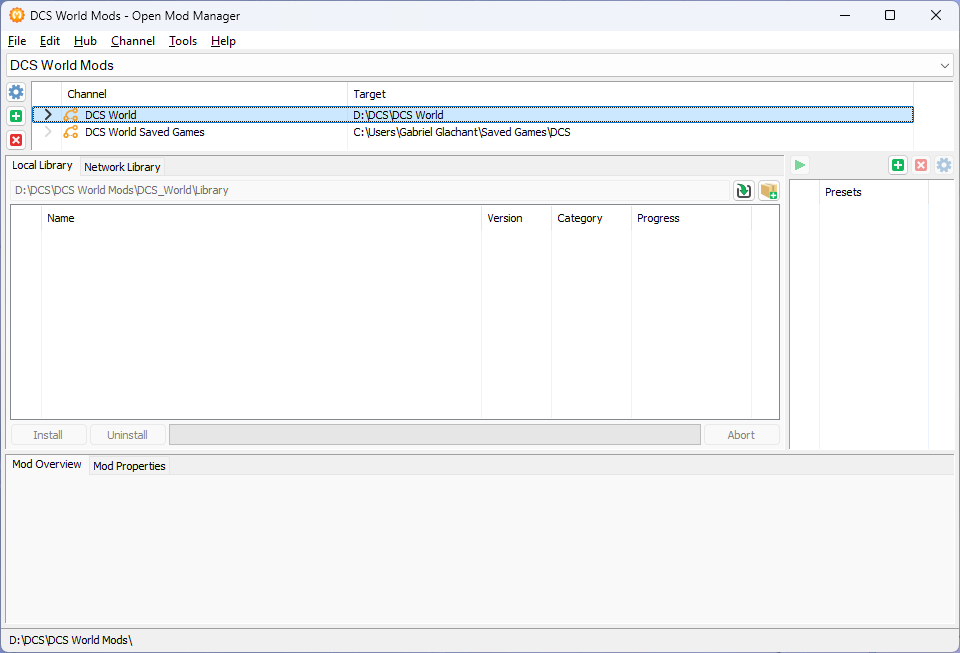Select the DCS World Saved Games channel
This screenshot has height=653, width=960.
[x=145, y=132]
